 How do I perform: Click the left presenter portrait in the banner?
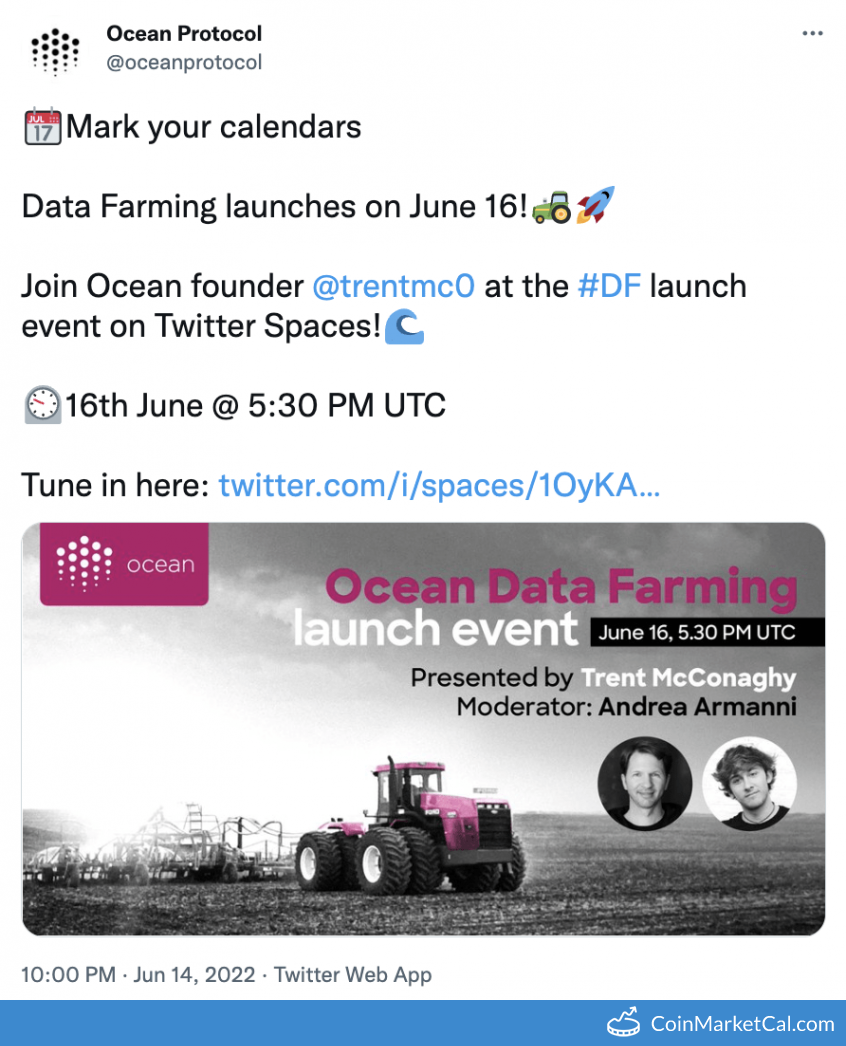point(644,783)
